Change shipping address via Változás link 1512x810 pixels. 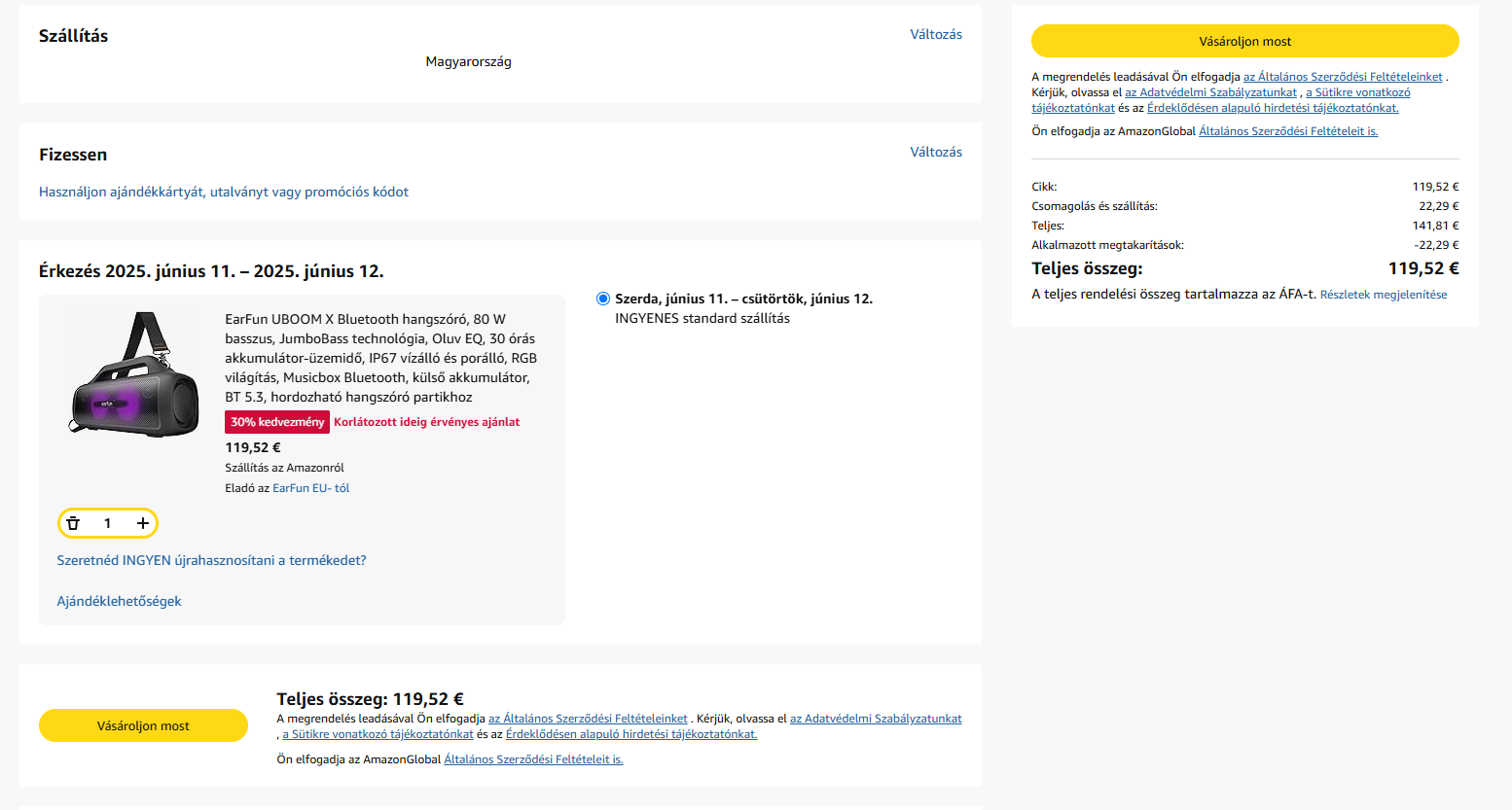coord(936,34)
